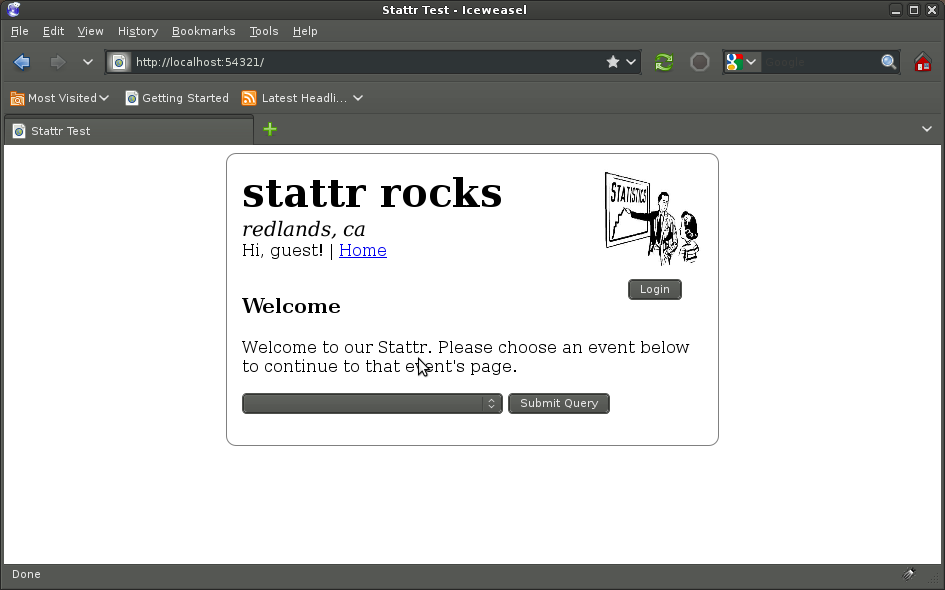The height and width of the screenshot is (590, 945).
Task: Expand the Most Visited bookmarks dropdown
Action: [103, 97]
